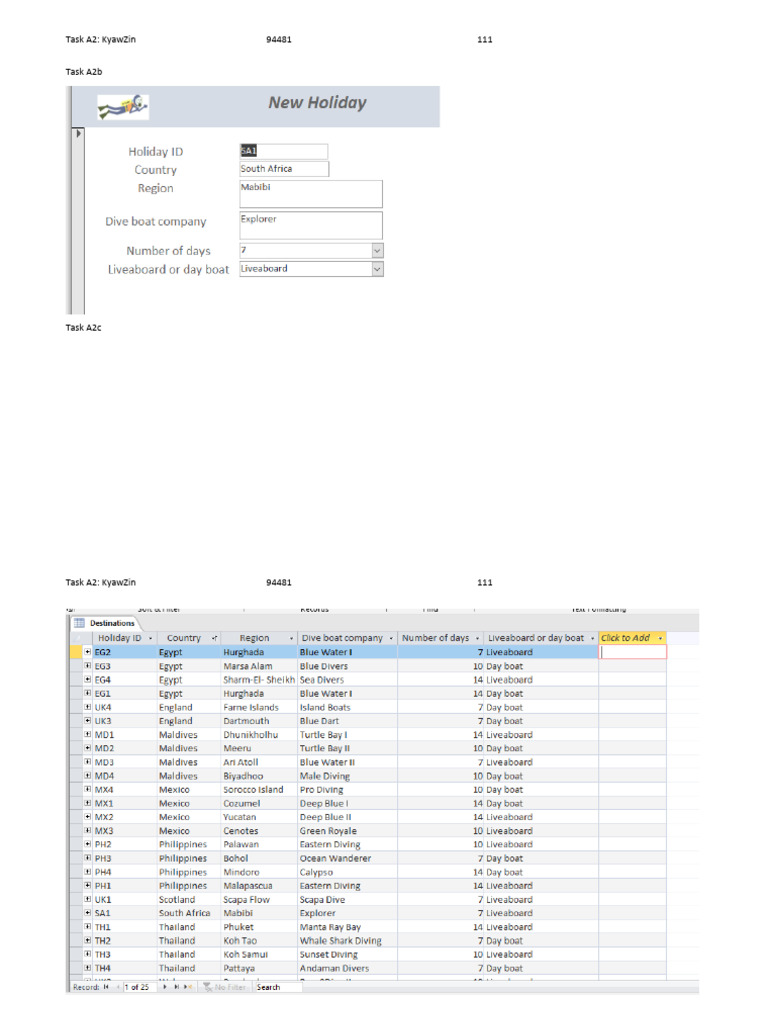
Task: Click the Region field containing Mabibi
Action: point(311,193)
